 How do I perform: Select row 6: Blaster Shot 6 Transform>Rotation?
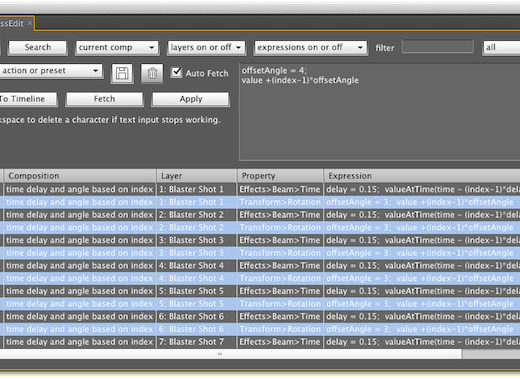(260, 329)
